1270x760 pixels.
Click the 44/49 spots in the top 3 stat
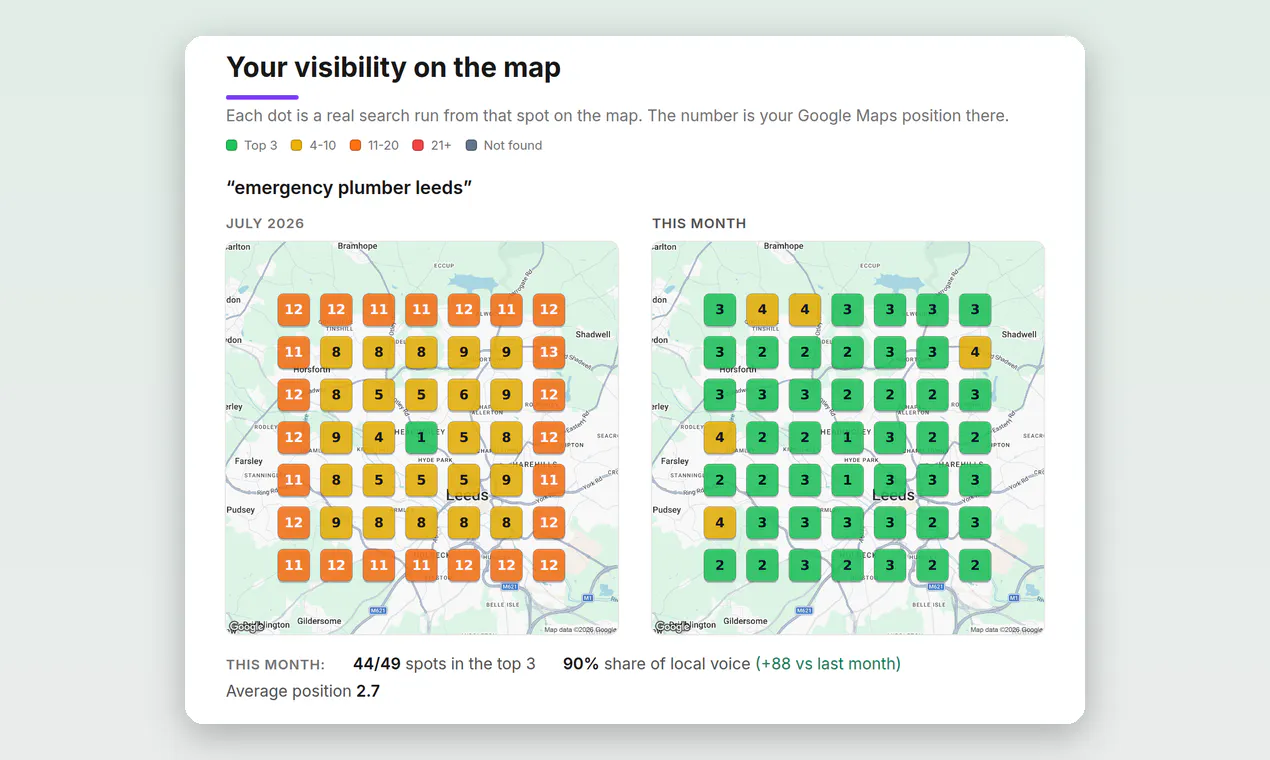coord(444,664)
